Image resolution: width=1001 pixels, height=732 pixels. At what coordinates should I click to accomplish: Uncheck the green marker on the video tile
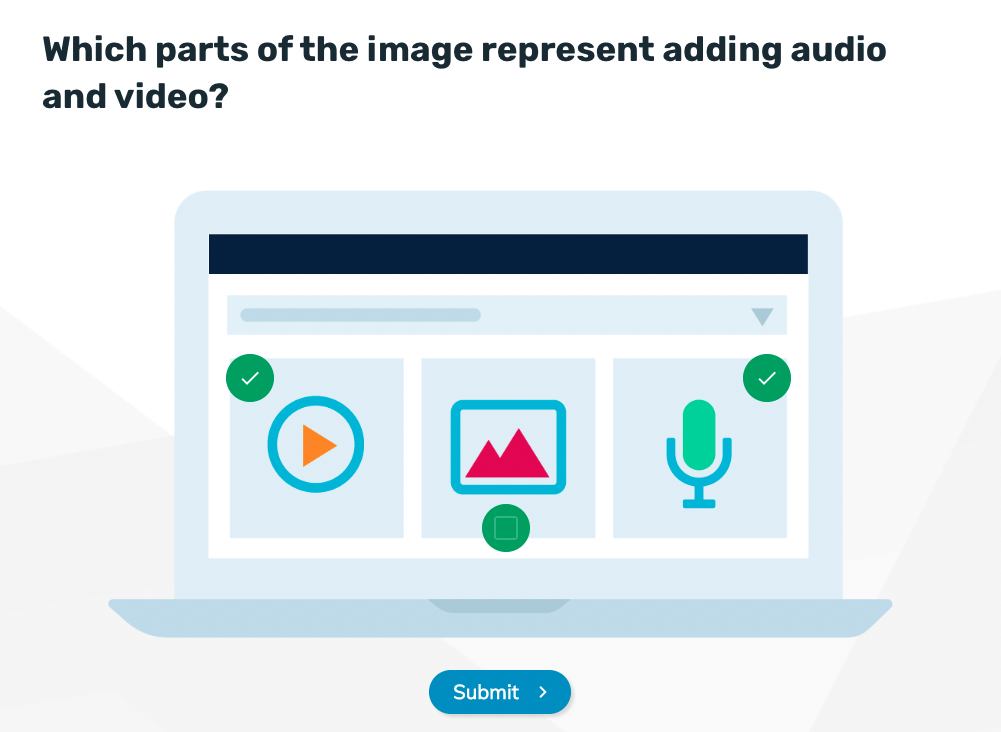pyautogui.click(x=250, y=378)
